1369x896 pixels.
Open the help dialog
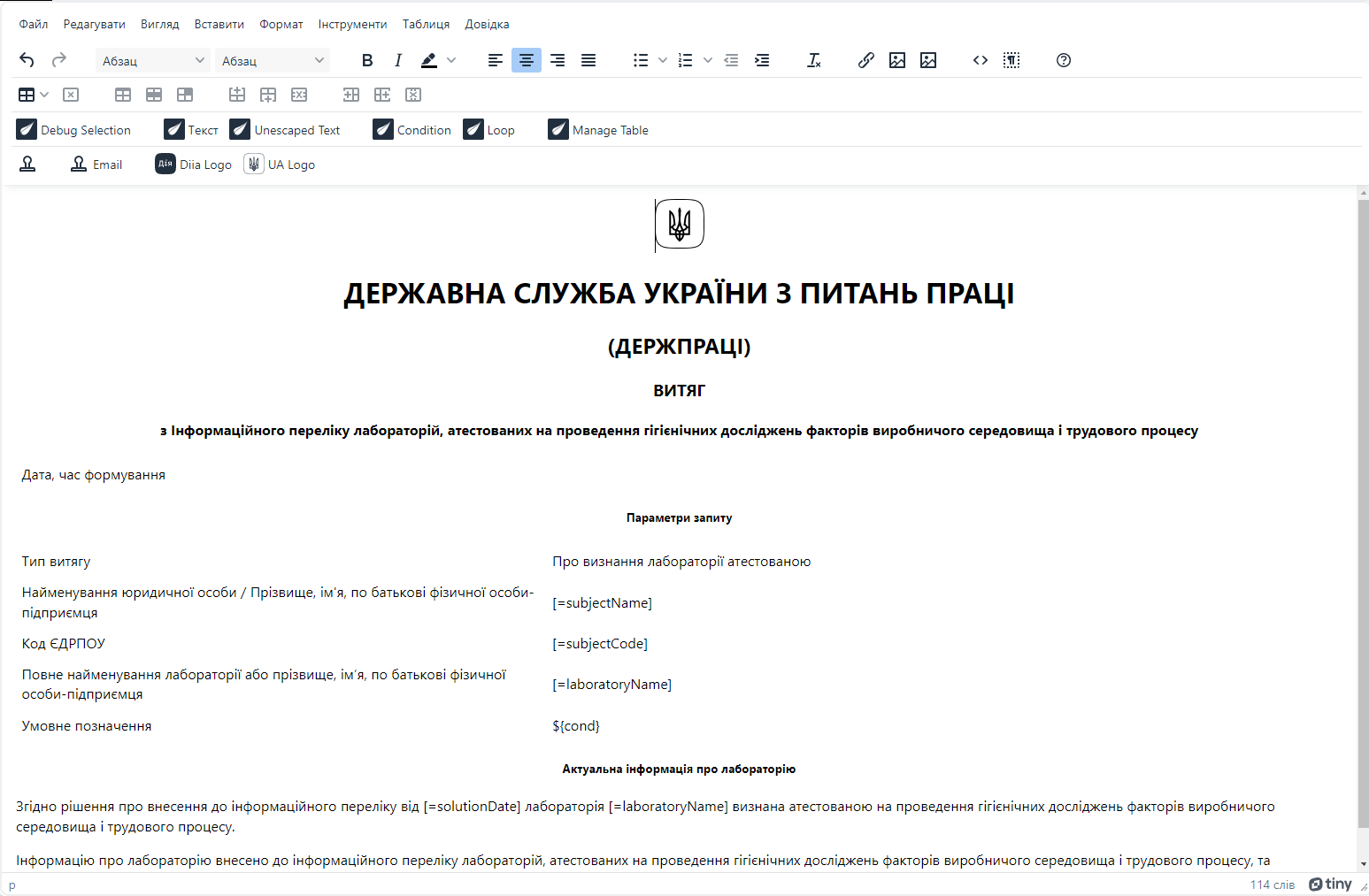coord(1064,60)
